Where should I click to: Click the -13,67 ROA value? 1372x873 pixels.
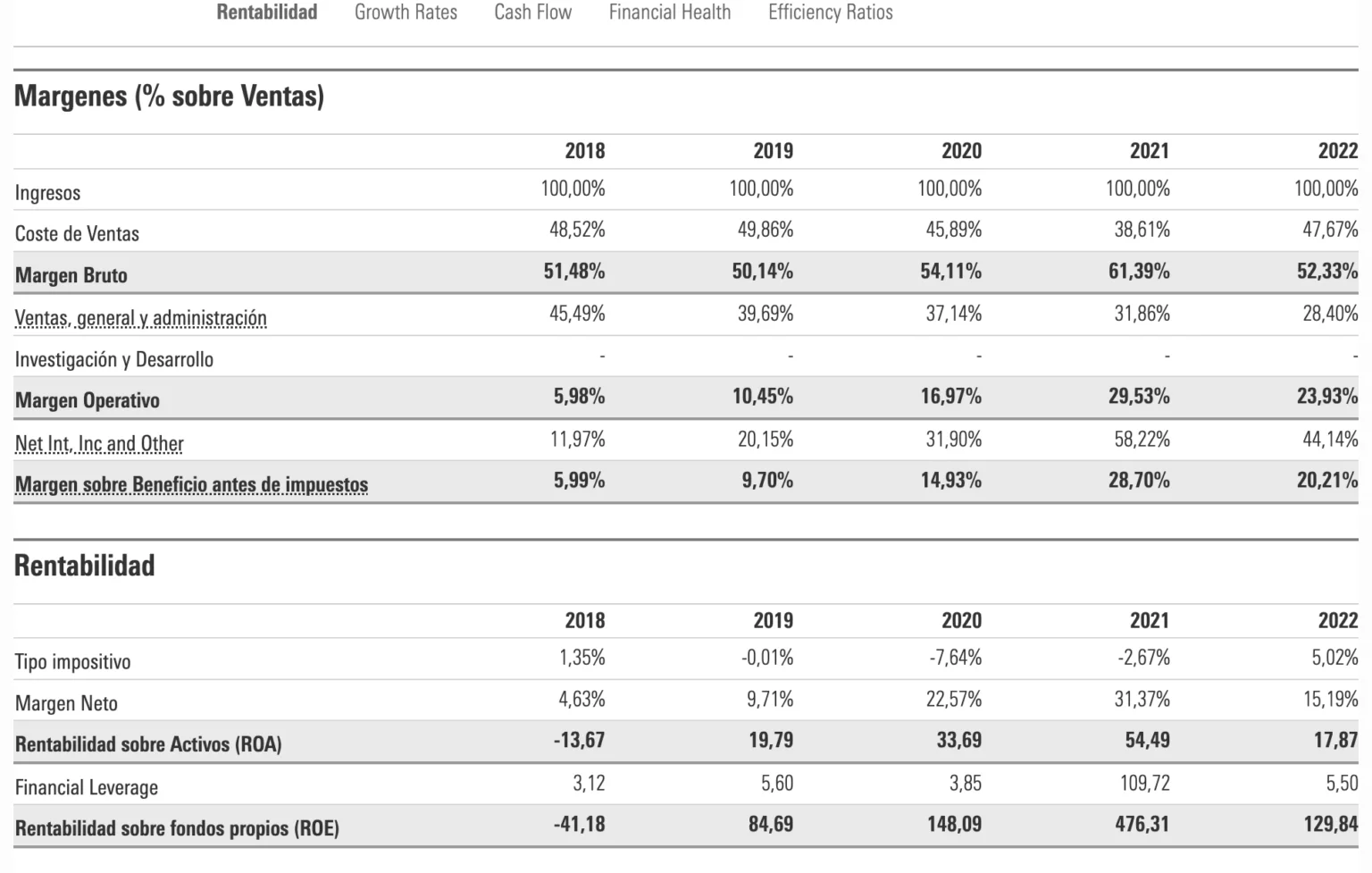tap(579, 740)
